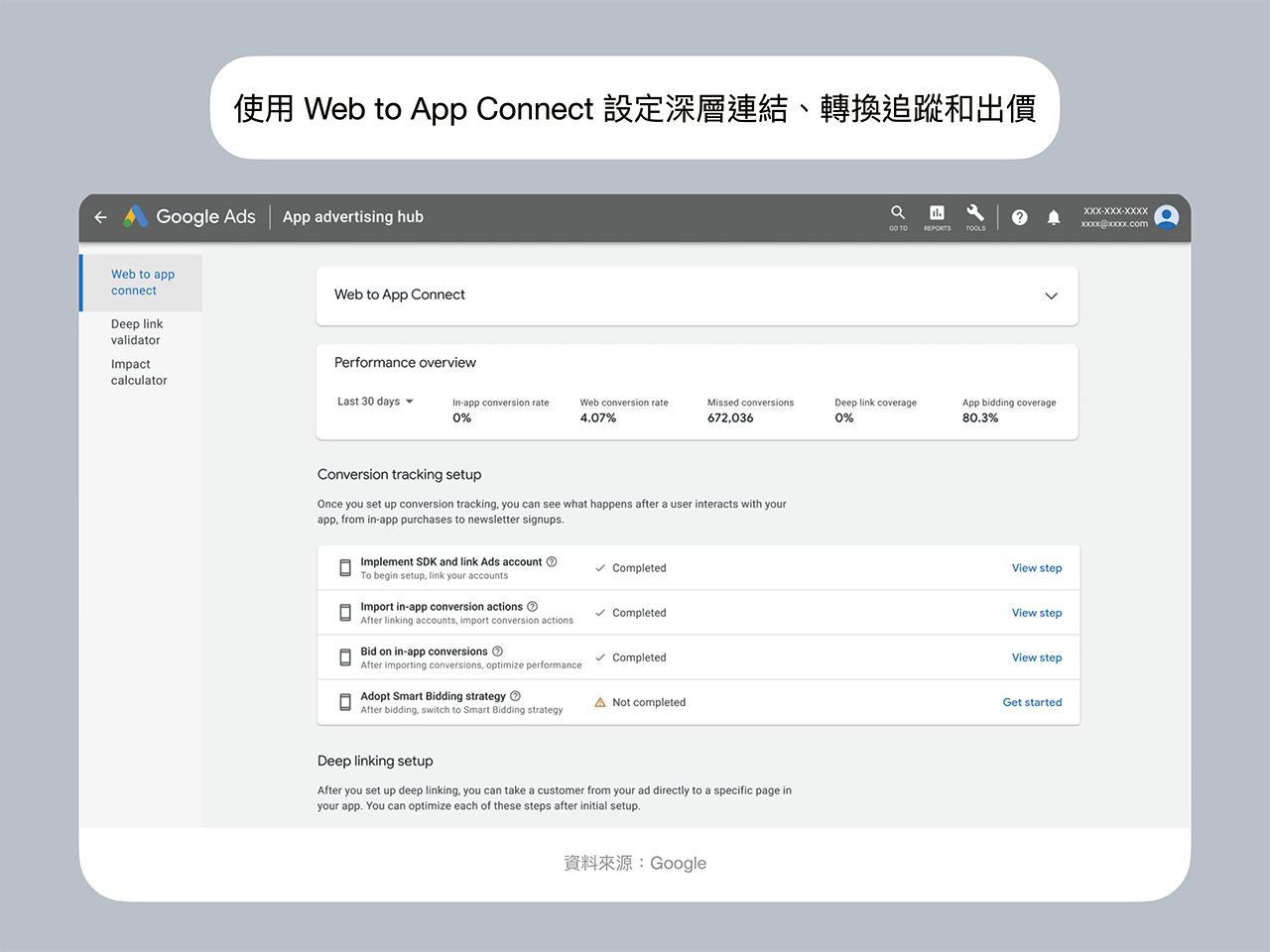Click the checkmark beside Implement SDK Completed
This screenshot has width=1270, height=952.
click(x=600, y=568)
